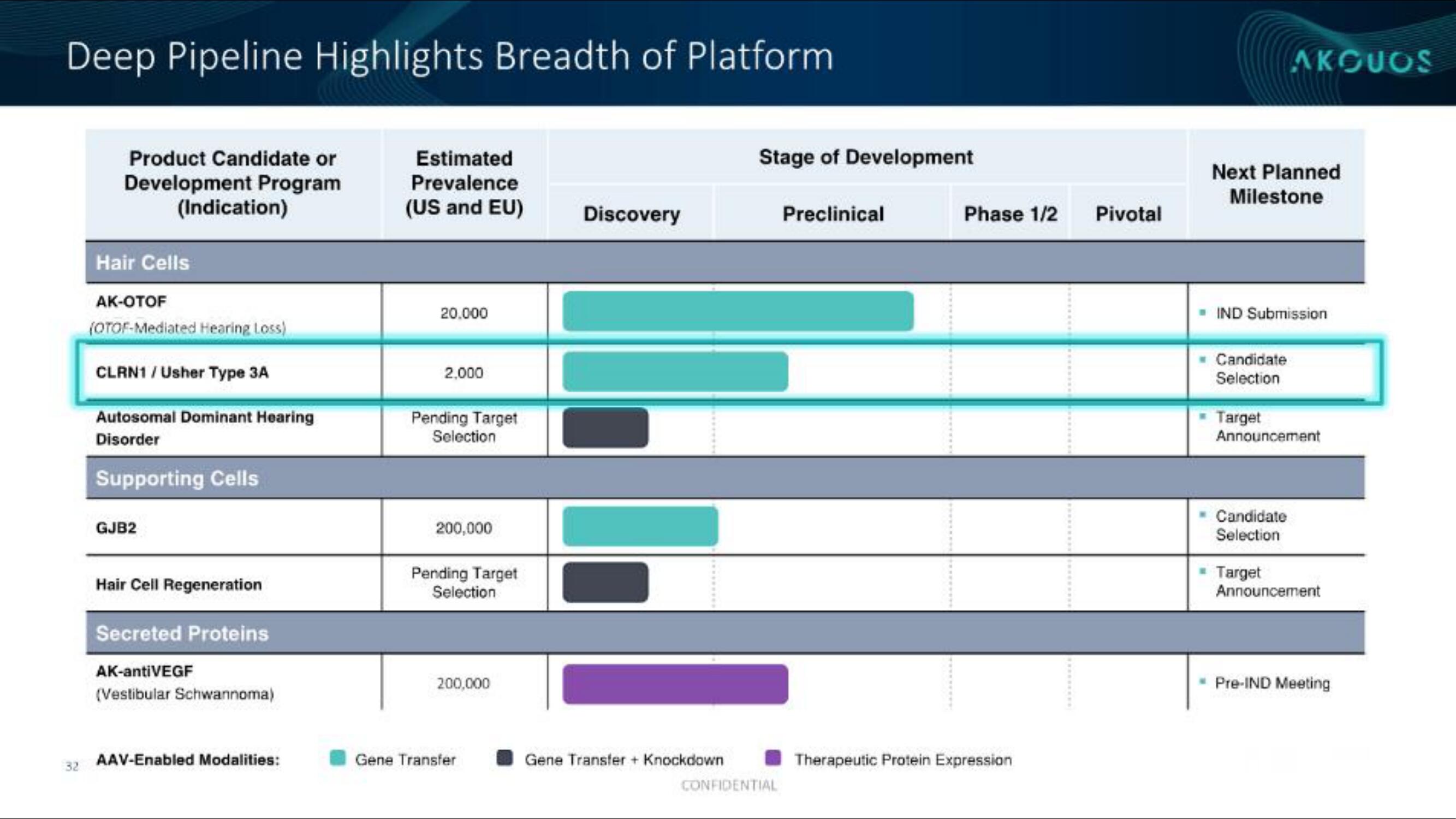
Task: Click the 'Pivotal' column header
Action: coord(1128,213)
